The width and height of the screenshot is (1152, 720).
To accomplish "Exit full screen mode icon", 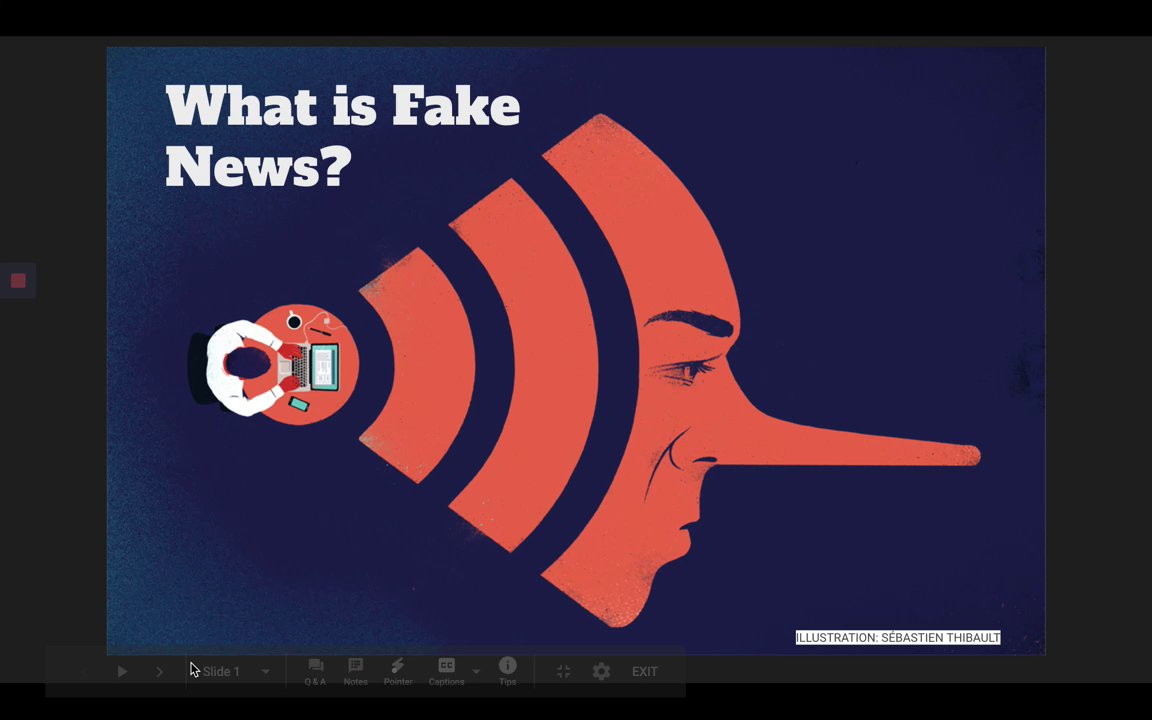I will tap(564, 672).
